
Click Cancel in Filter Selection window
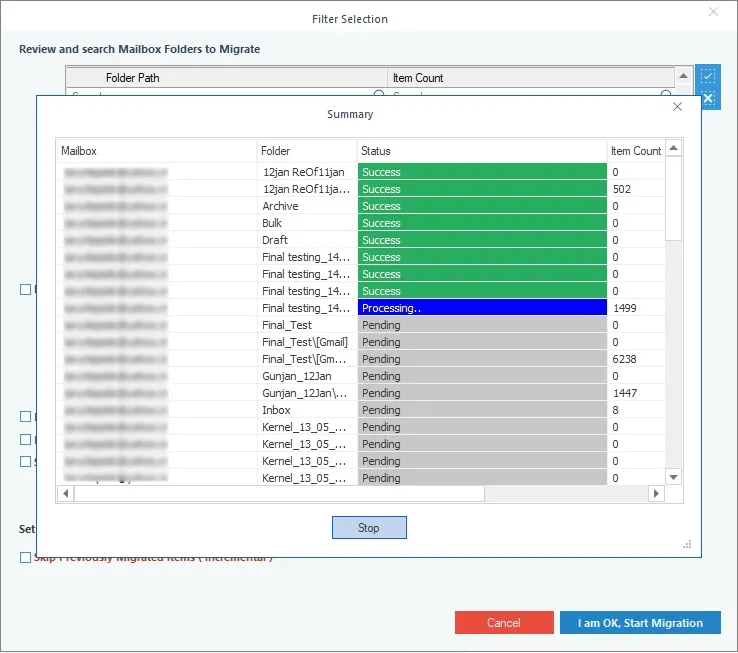point(504,622)
